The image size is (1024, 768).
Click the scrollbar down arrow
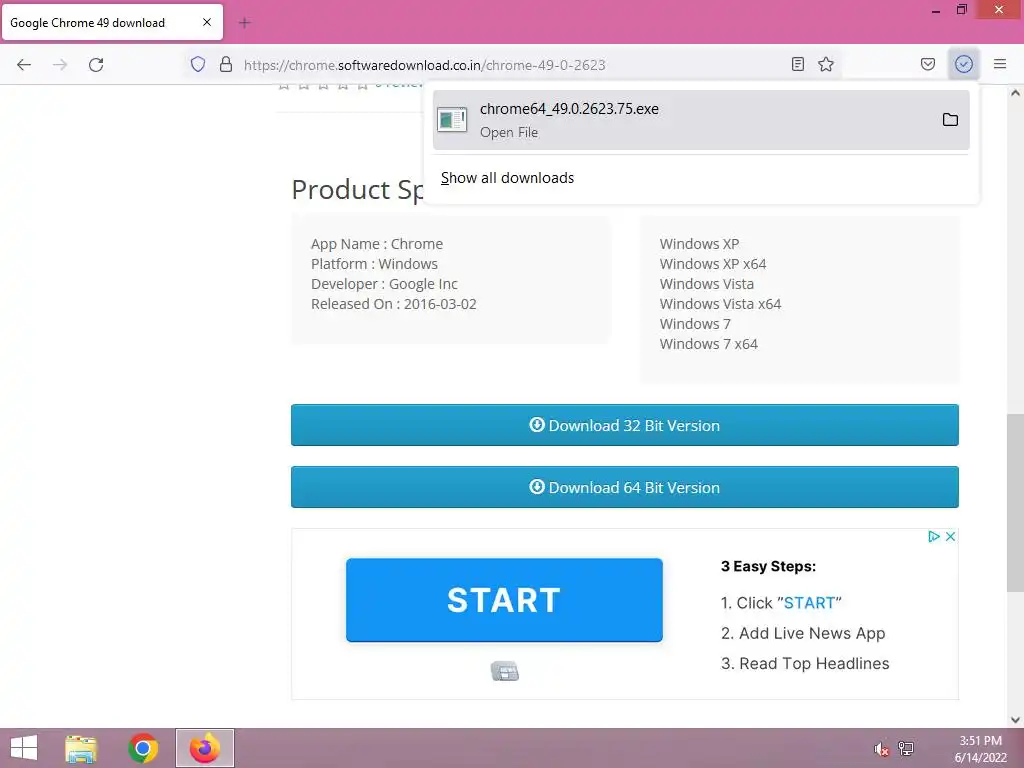[x=1015, y=720]
